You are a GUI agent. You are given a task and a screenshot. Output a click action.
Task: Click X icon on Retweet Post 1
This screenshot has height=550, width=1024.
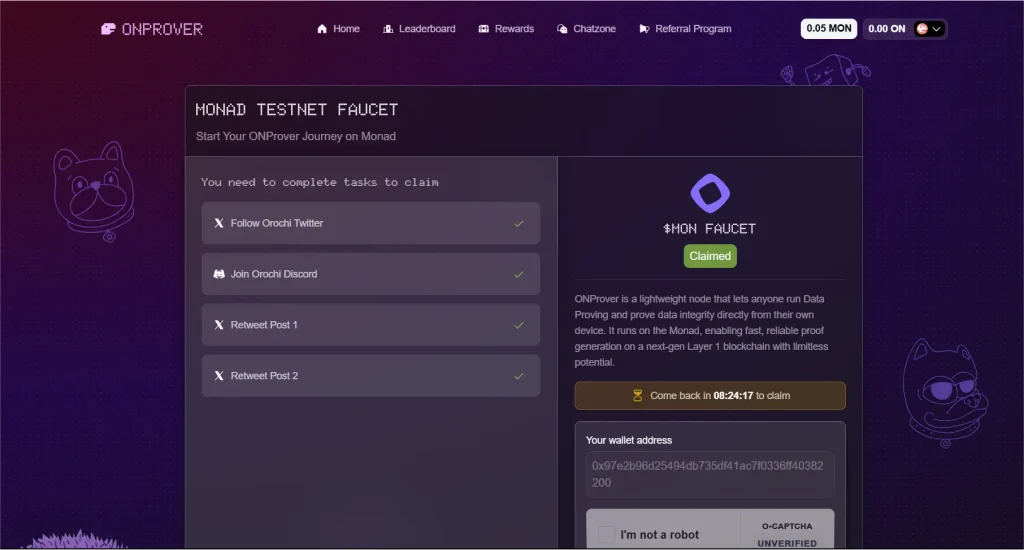point(219,325)
